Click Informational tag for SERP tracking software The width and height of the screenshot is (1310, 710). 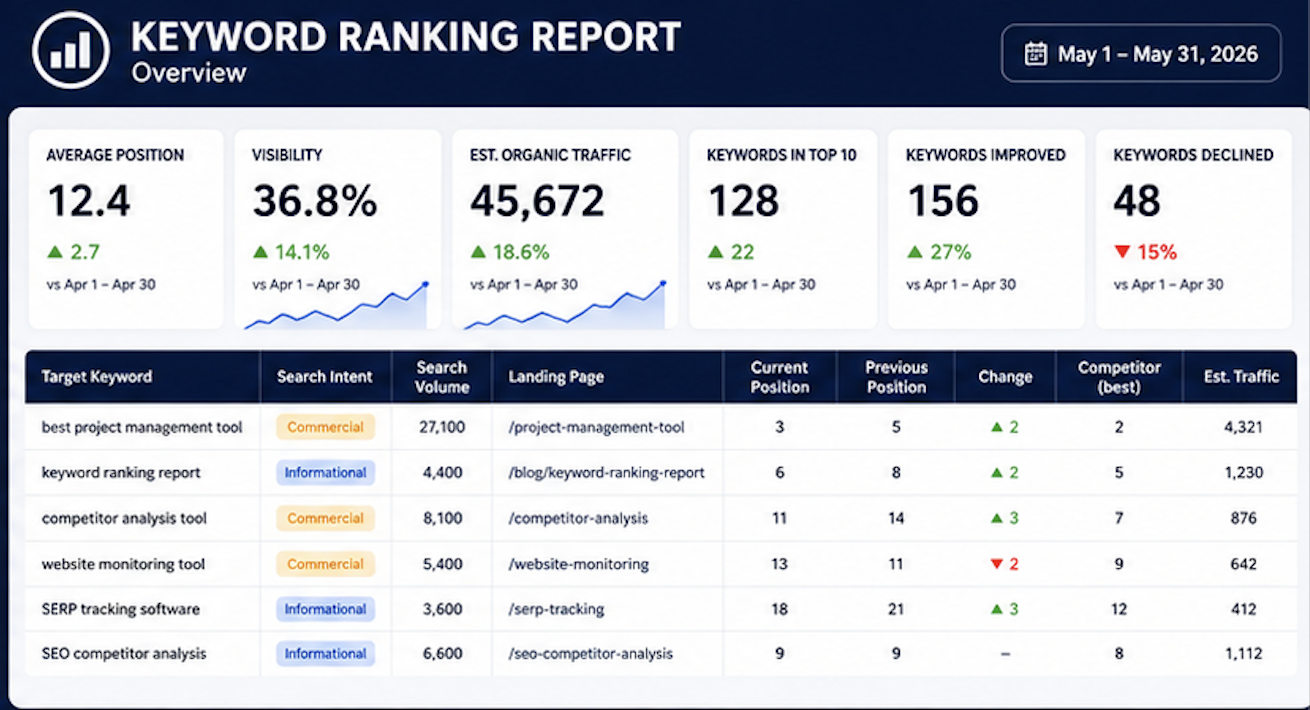(326, 609)
